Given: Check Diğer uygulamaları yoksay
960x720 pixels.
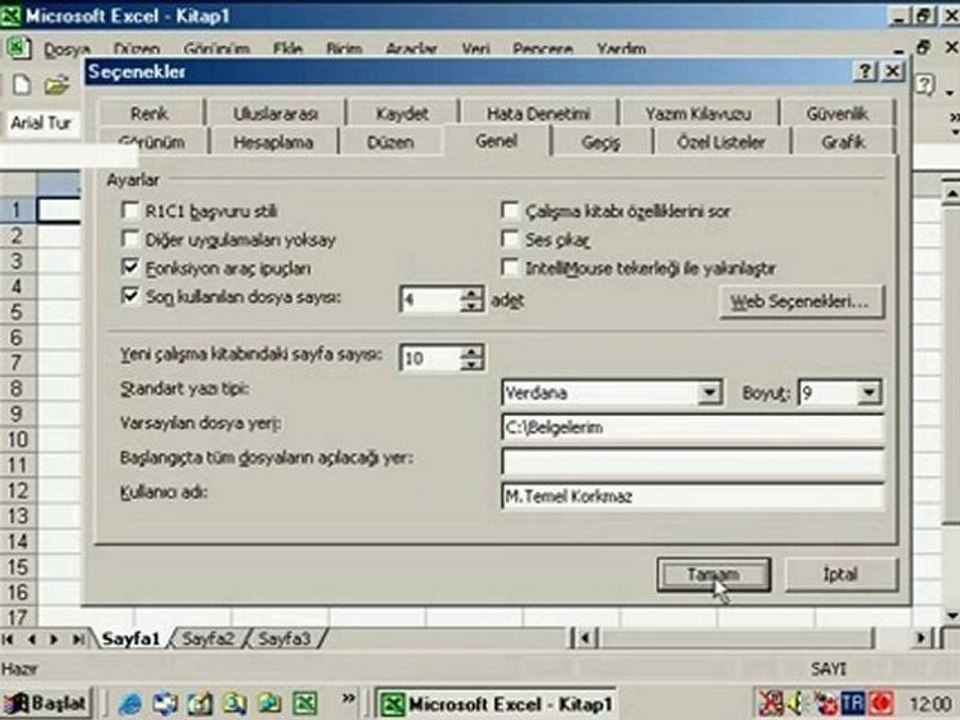Looking at the screenshot, I should pos(130,238).
